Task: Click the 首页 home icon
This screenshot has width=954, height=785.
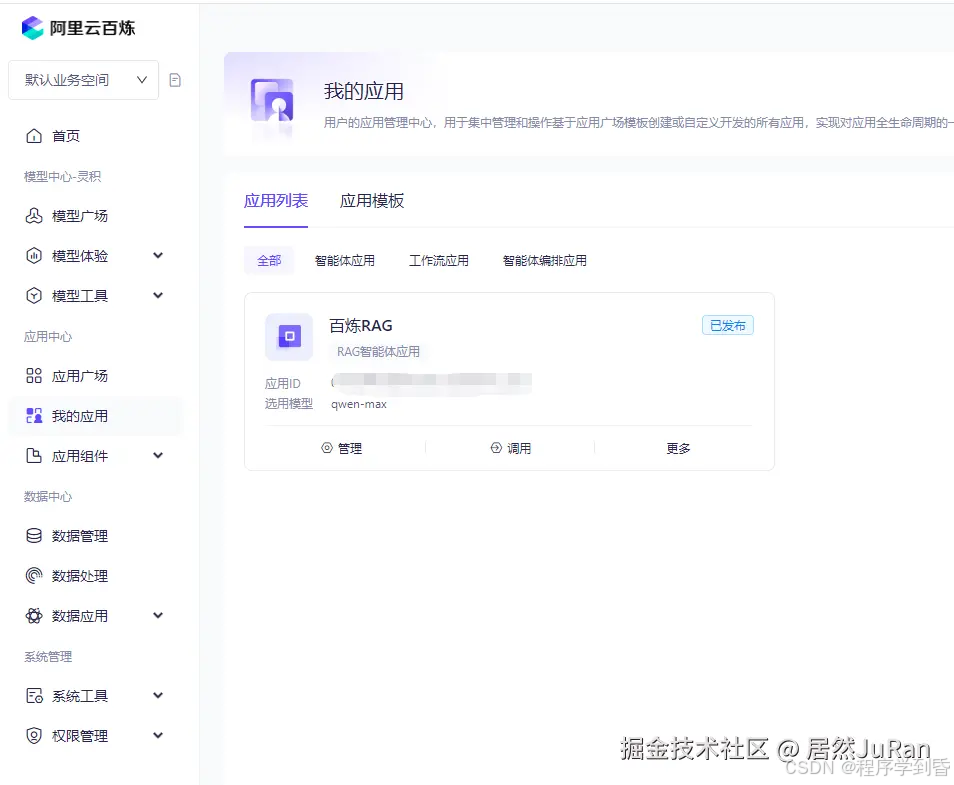Action: (x=34, y=136)
